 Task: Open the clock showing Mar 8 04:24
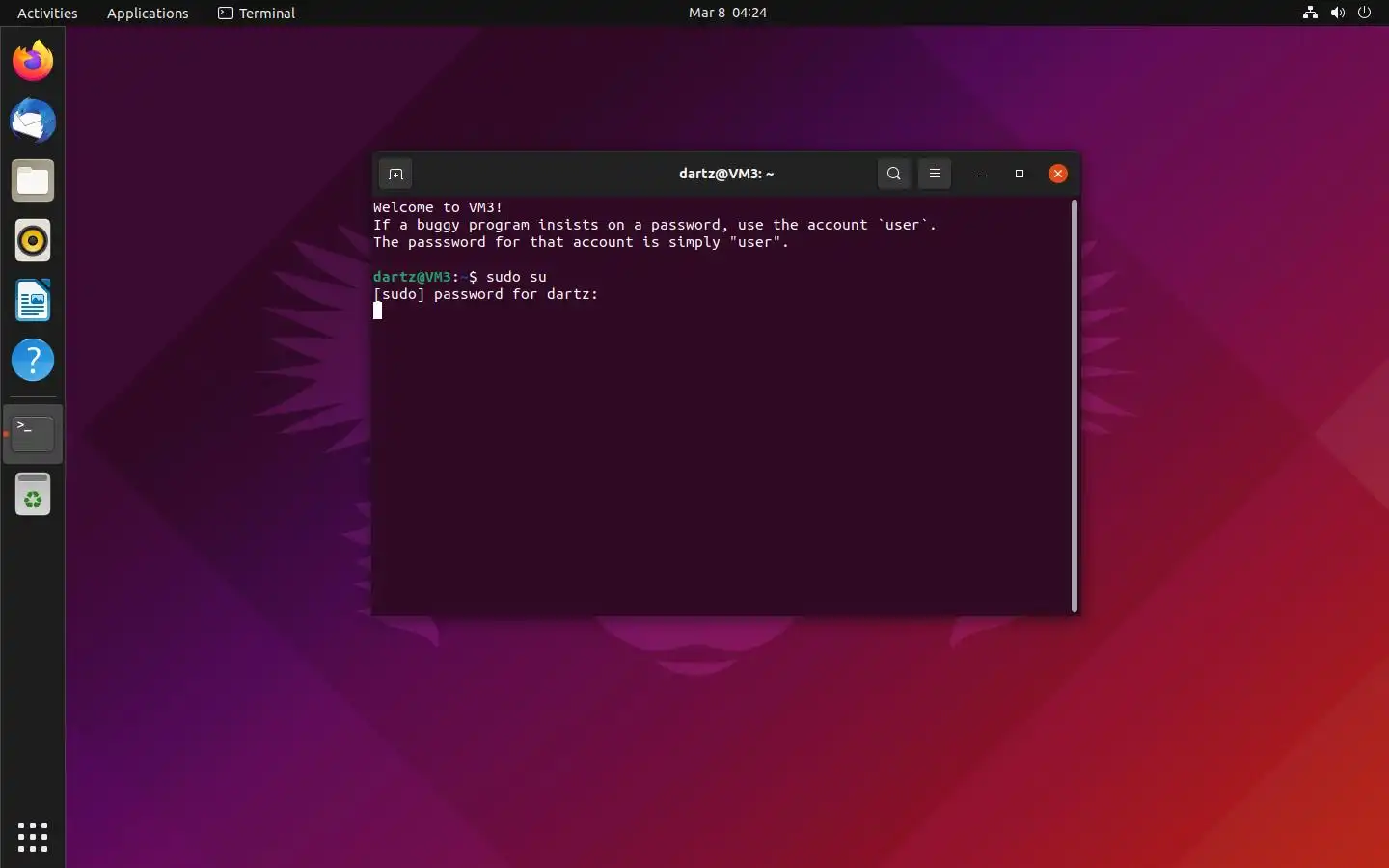tap(728, 13)
